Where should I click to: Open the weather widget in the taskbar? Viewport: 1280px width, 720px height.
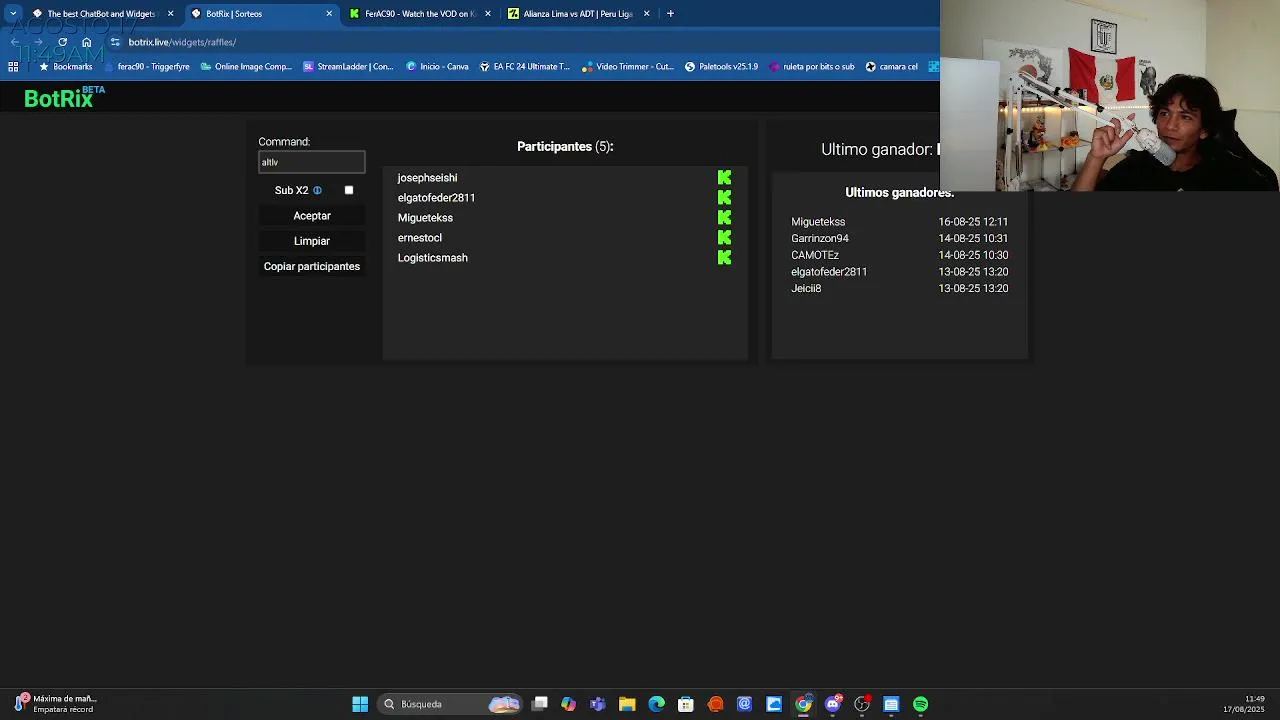pyautogui.click(x=56, y=704)
